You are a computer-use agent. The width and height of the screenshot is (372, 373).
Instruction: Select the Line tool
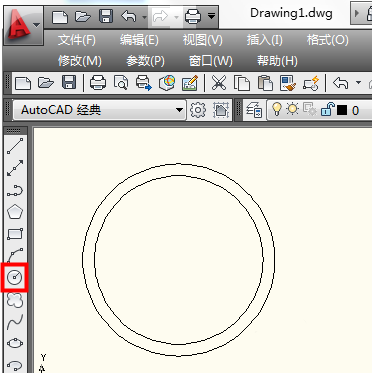click(x=15, y=146)
